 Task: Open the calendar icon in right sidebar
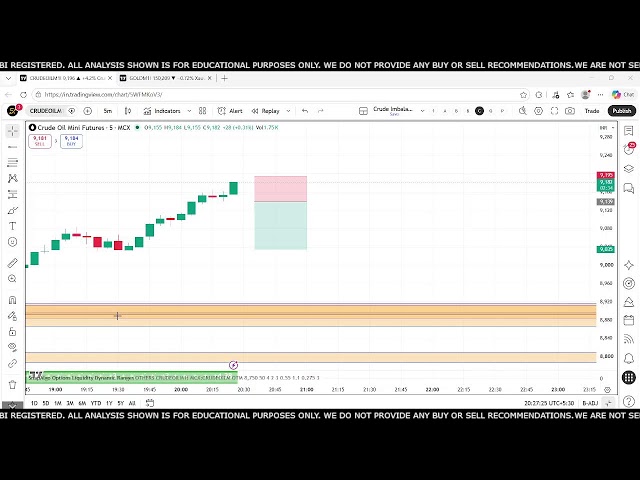point(629,320)
